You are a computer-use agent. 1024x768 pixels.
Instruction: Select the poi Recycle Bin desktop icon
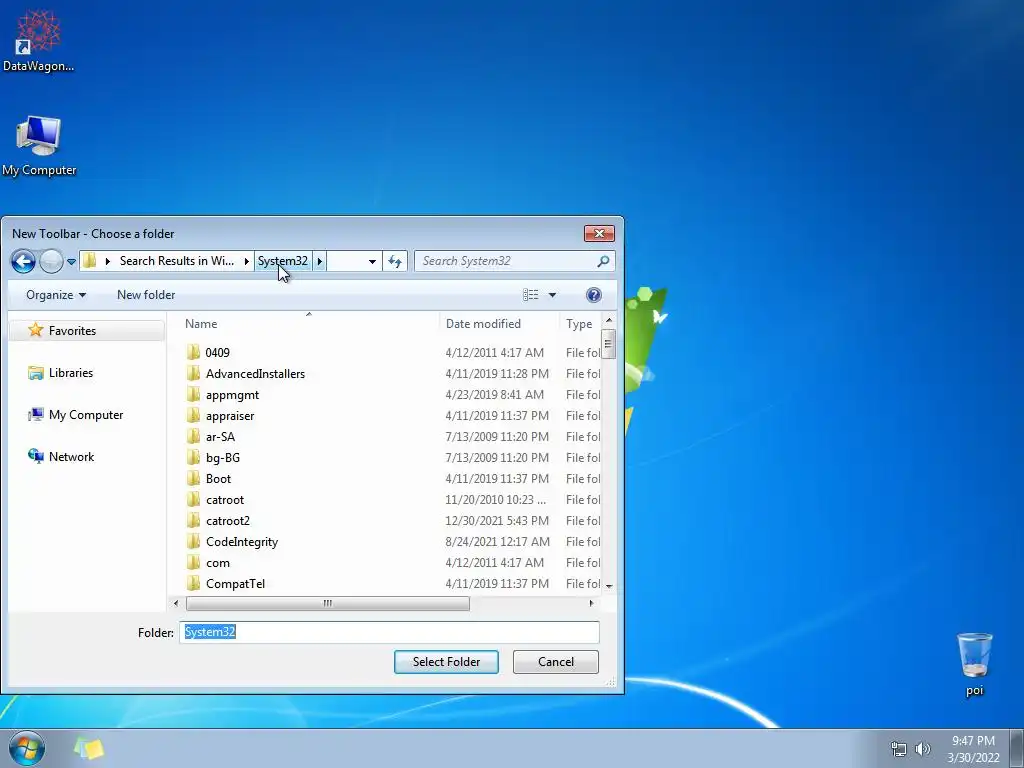point(974,664)
